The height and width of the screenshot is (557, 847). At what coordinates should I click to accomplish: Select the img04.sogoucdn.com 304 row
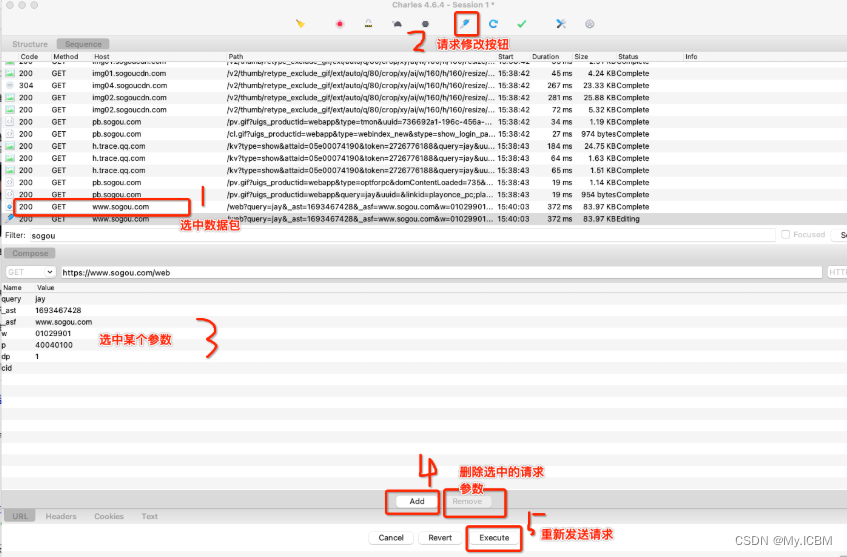point(424,85)
